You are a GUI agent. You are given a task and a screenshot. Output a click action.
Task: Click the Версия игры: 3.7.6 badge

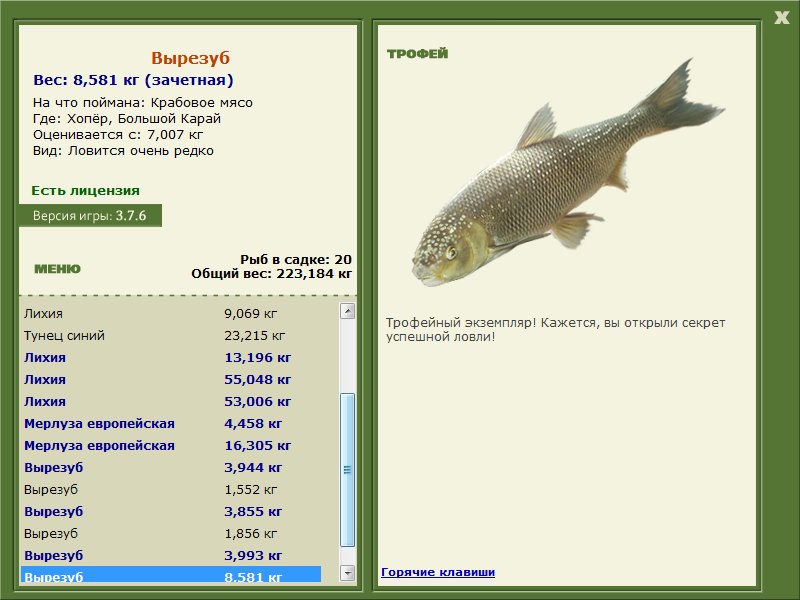click(90, 215)
